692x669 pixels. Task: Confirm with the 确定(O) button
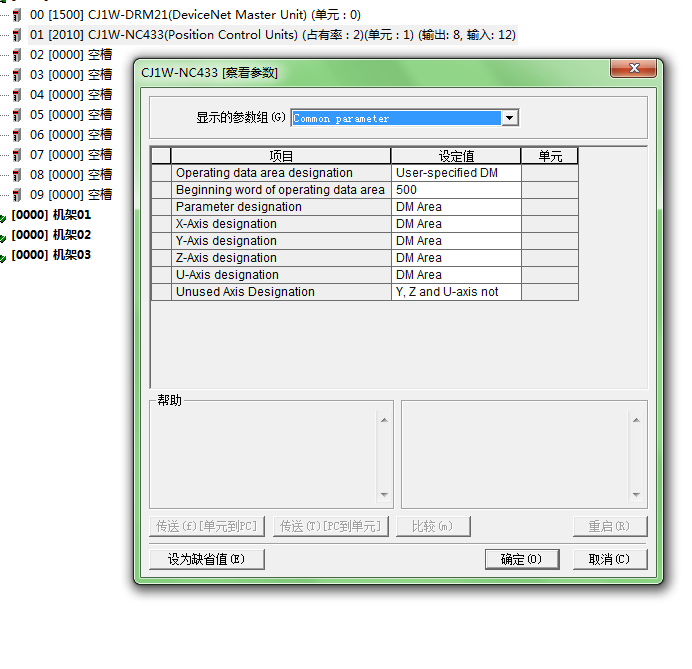pos(521,559)
